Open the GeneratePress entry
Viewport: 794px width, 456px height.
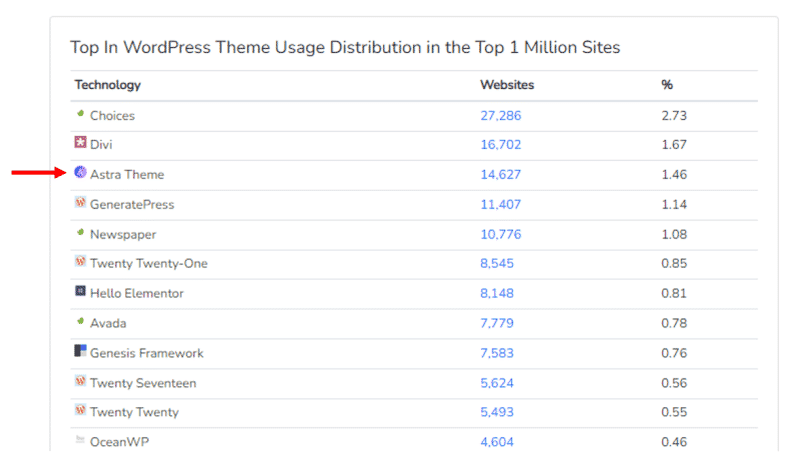coord(132,204)
